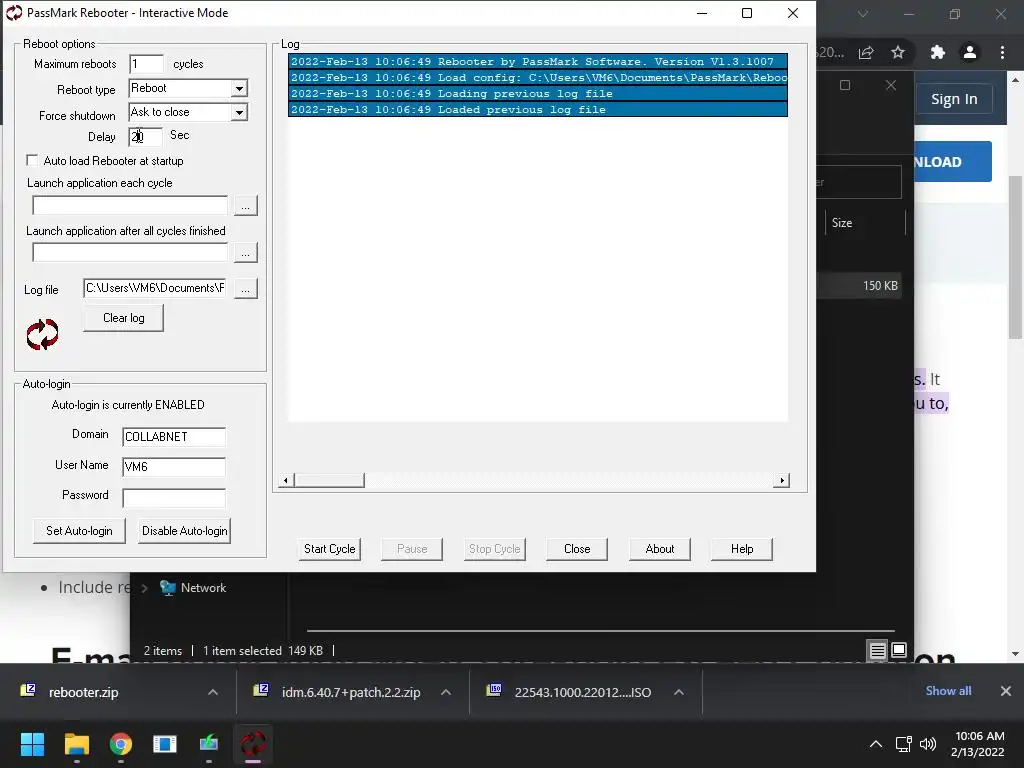1024x768 pixels.
Task: Click the log horizontal scrollbar thumb
Action: pyautogui.click(x=329, y=481)
